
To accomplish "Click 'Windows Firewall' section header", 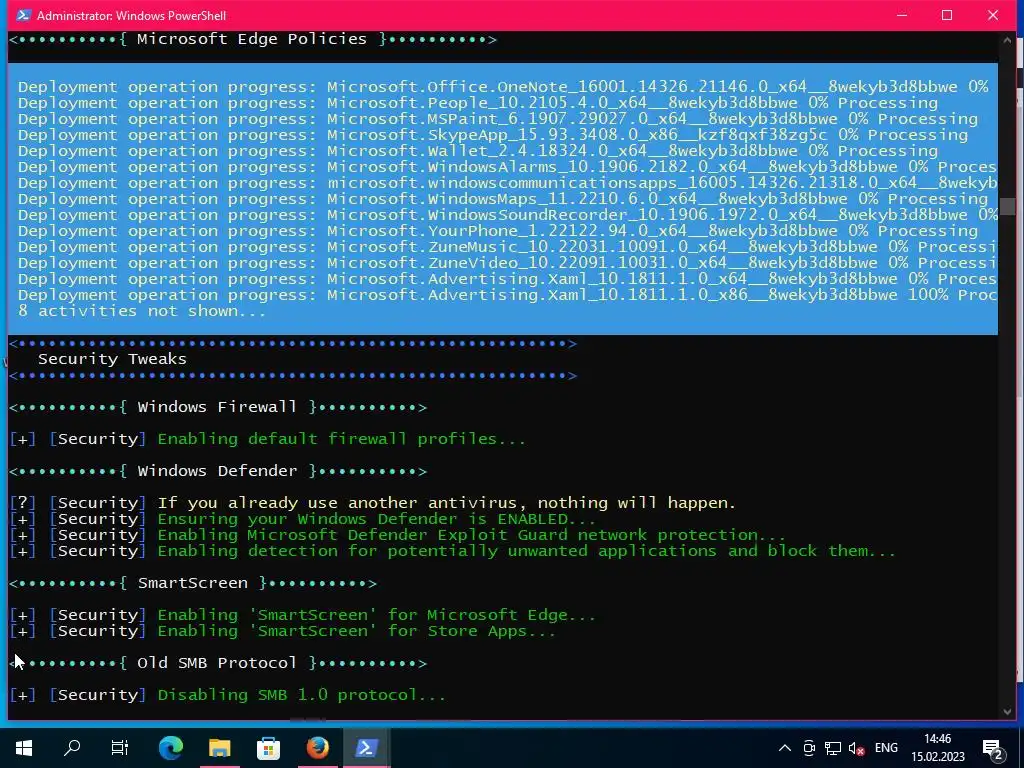I will coord(218,407).
